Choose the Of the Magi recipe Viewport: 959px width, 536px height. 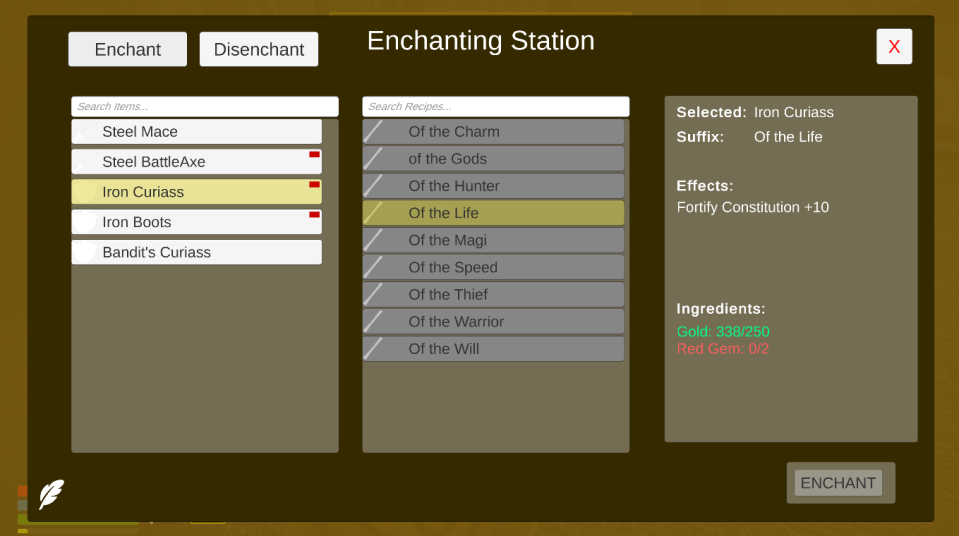(493, 240)
